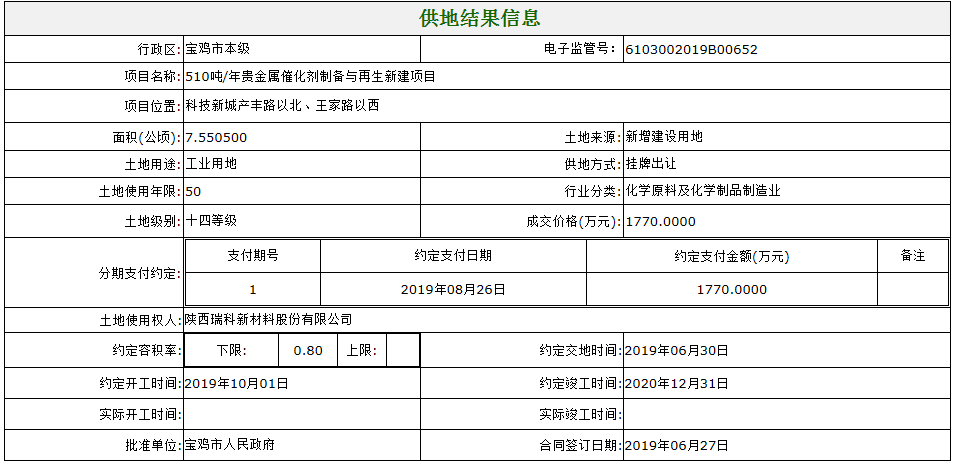Click the land grade value 十四等级

click(211, 221)
